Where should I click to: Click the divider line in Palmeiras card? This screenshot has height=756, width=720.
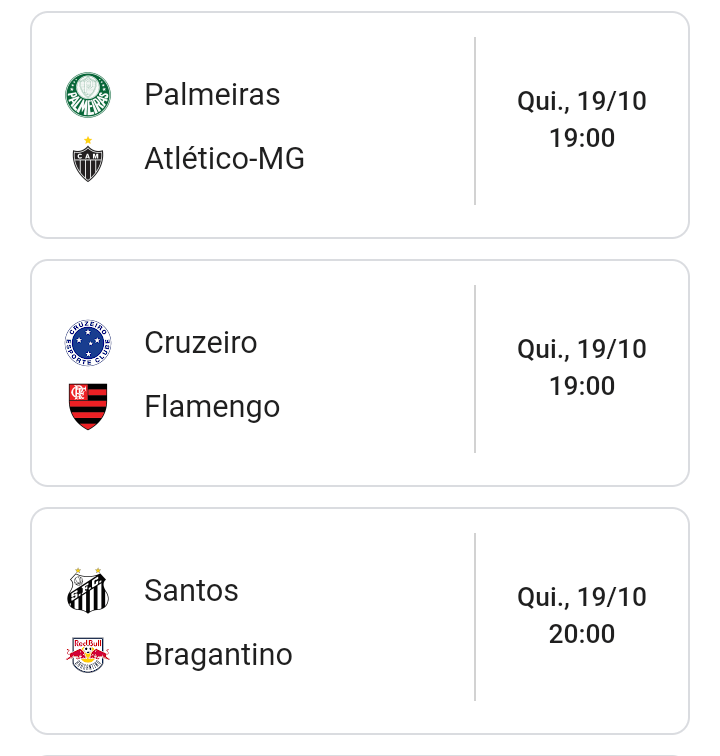[475, 122]
